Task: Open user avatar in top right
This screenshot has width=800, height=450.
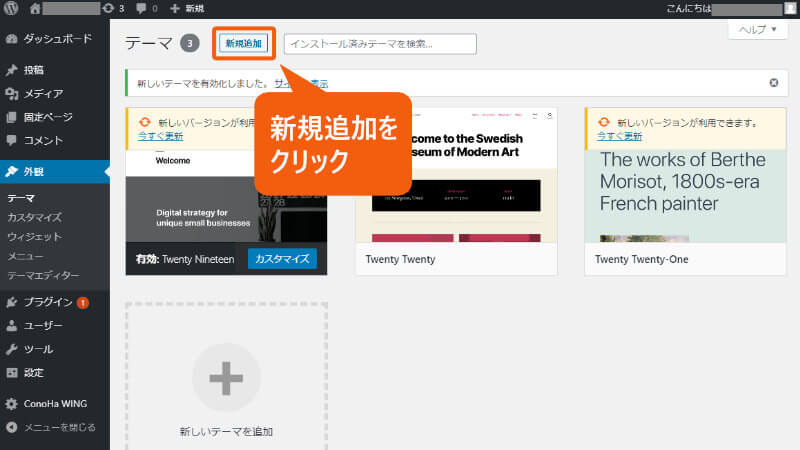Action: 790,8
